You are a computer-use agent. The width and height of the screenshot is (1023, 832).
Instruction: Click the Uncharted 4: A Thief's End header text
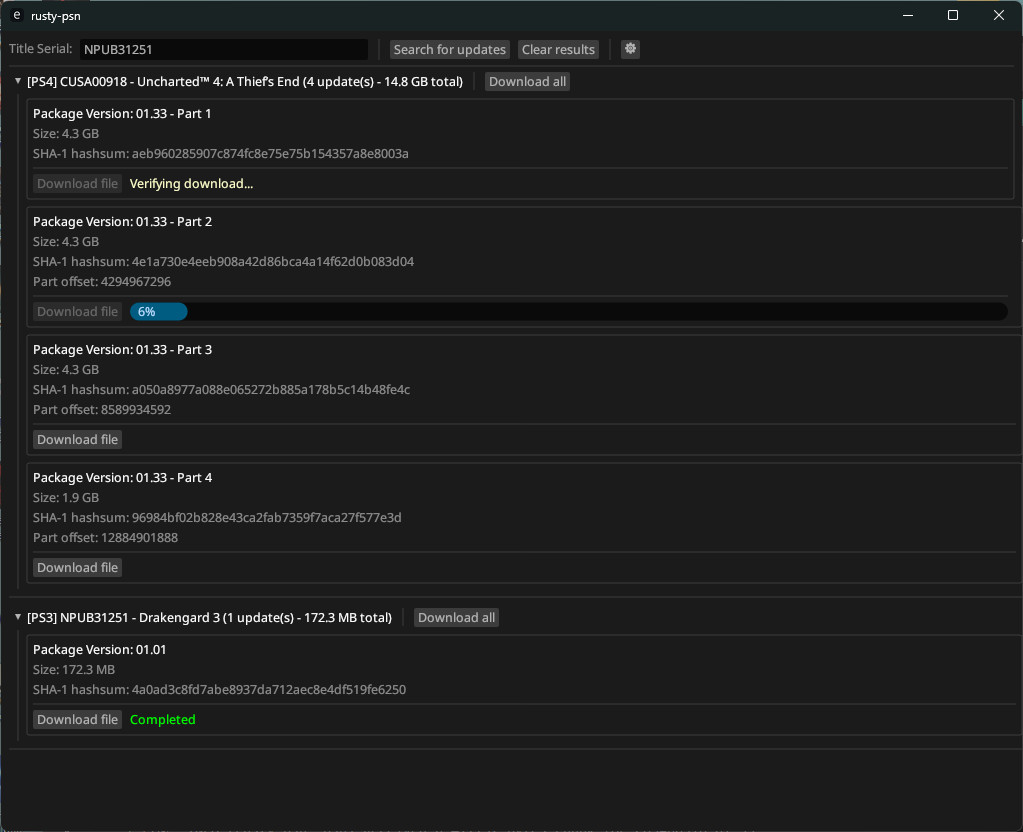pos(245,82)
